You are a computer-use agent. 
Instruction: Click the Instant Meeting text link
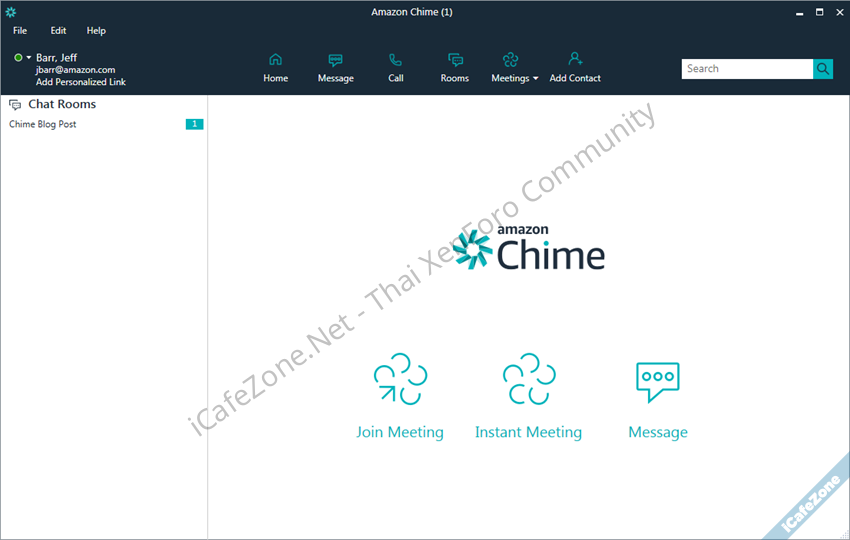[x=529, y=432]
